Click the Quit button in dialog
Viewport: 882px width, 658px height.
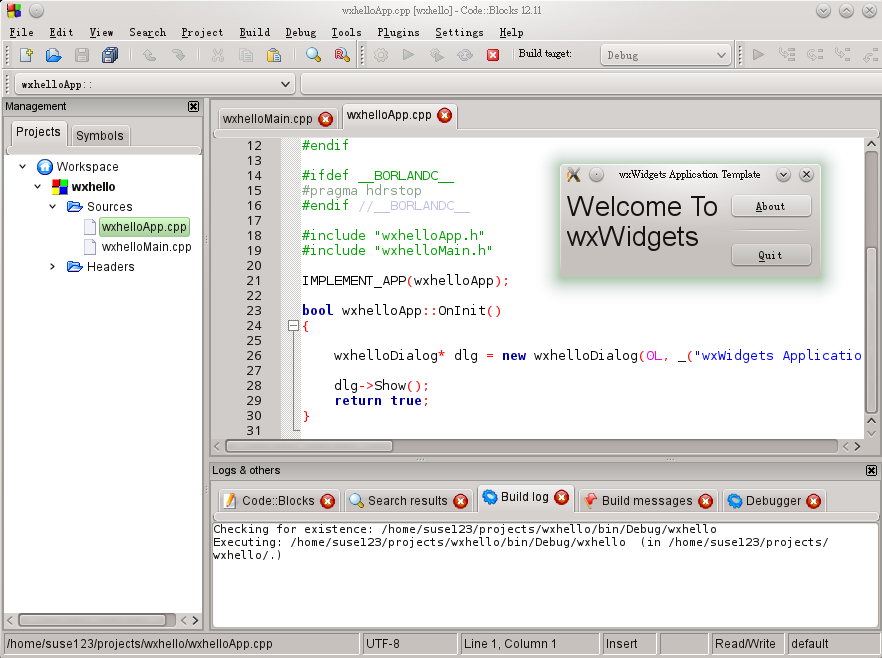tap(771, 255)
